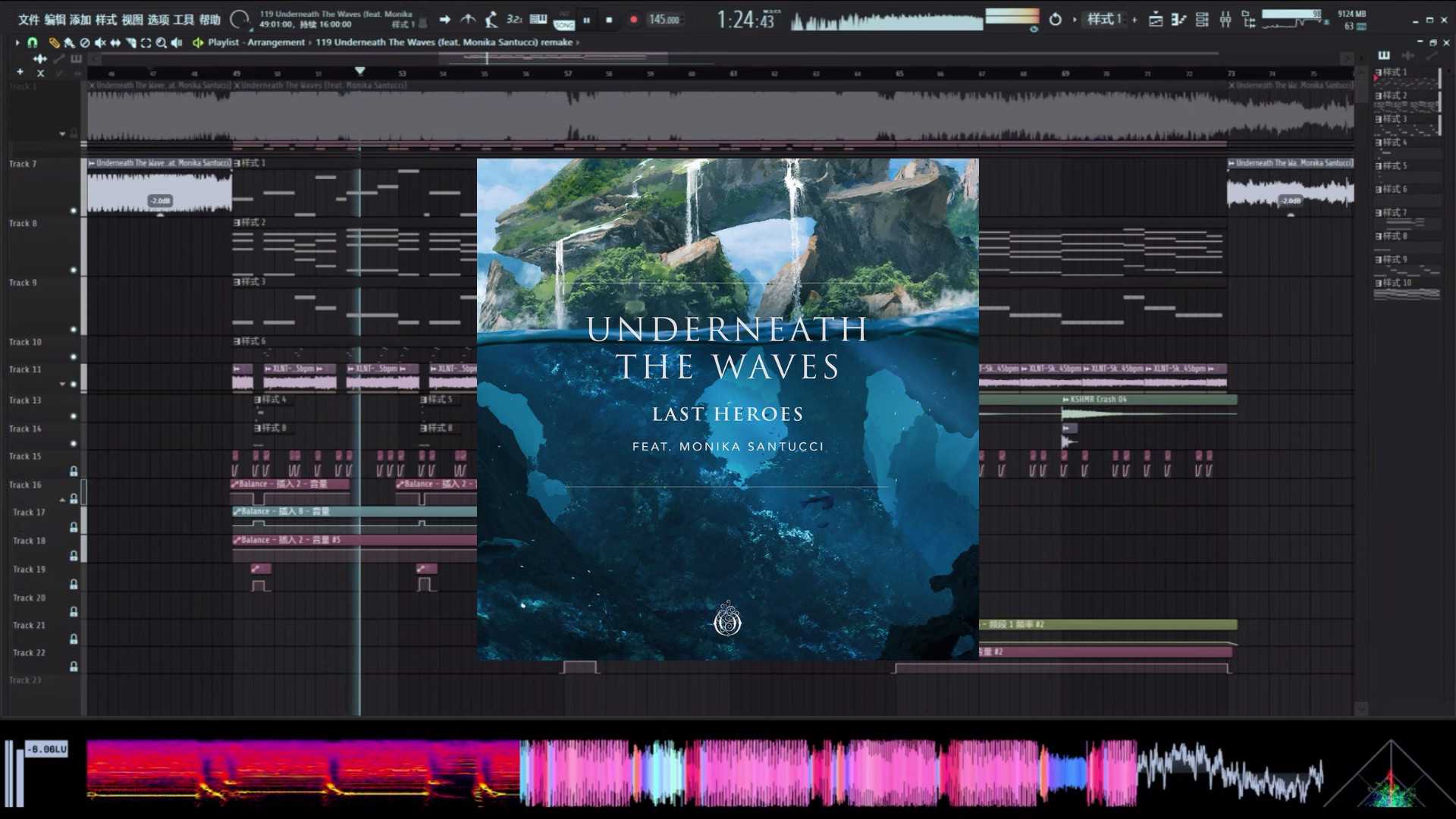The image size is (1456, 819).
Task: Collapse the Track 11 group arrow
Action: [62, 384]
